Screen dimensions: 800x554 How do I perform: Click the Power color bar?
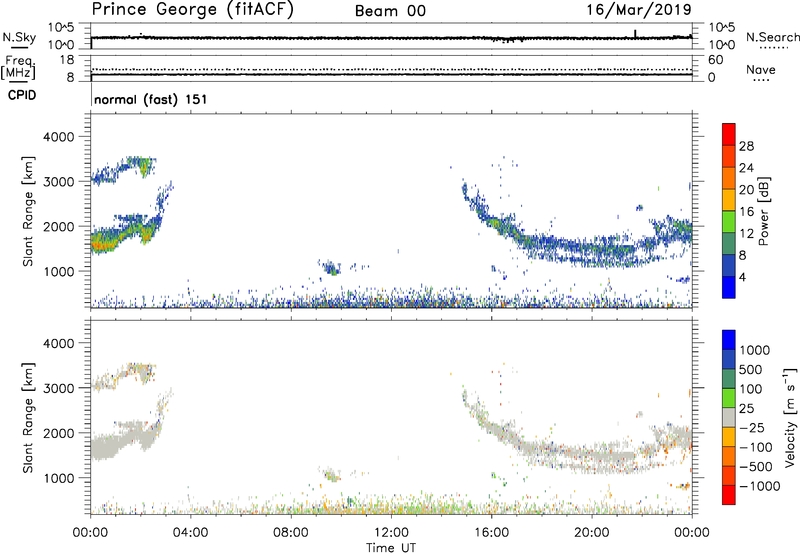pos(729,211)
